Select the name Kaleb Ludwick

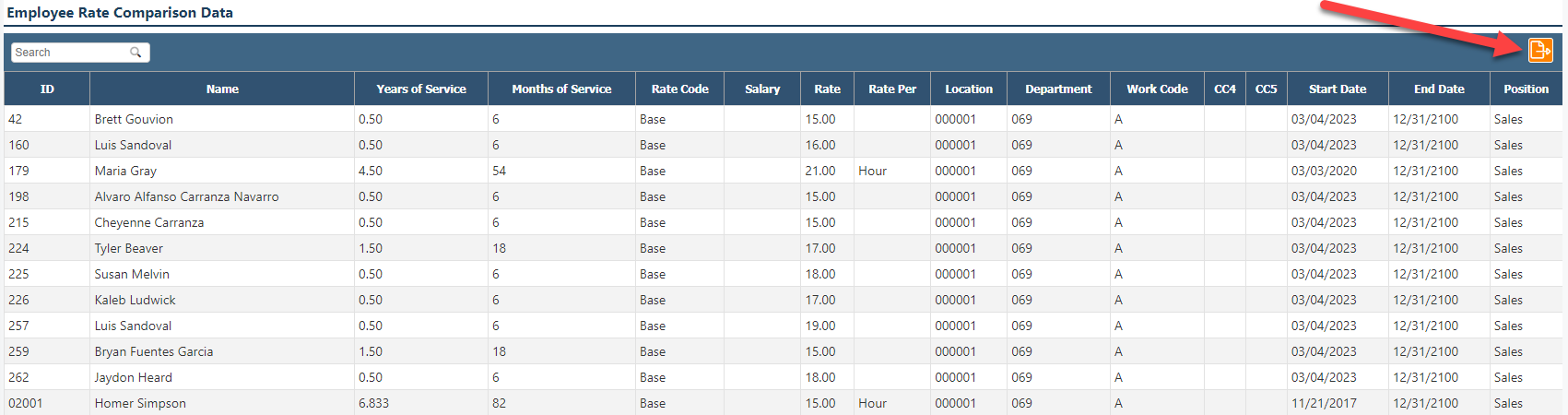[135, 300]
